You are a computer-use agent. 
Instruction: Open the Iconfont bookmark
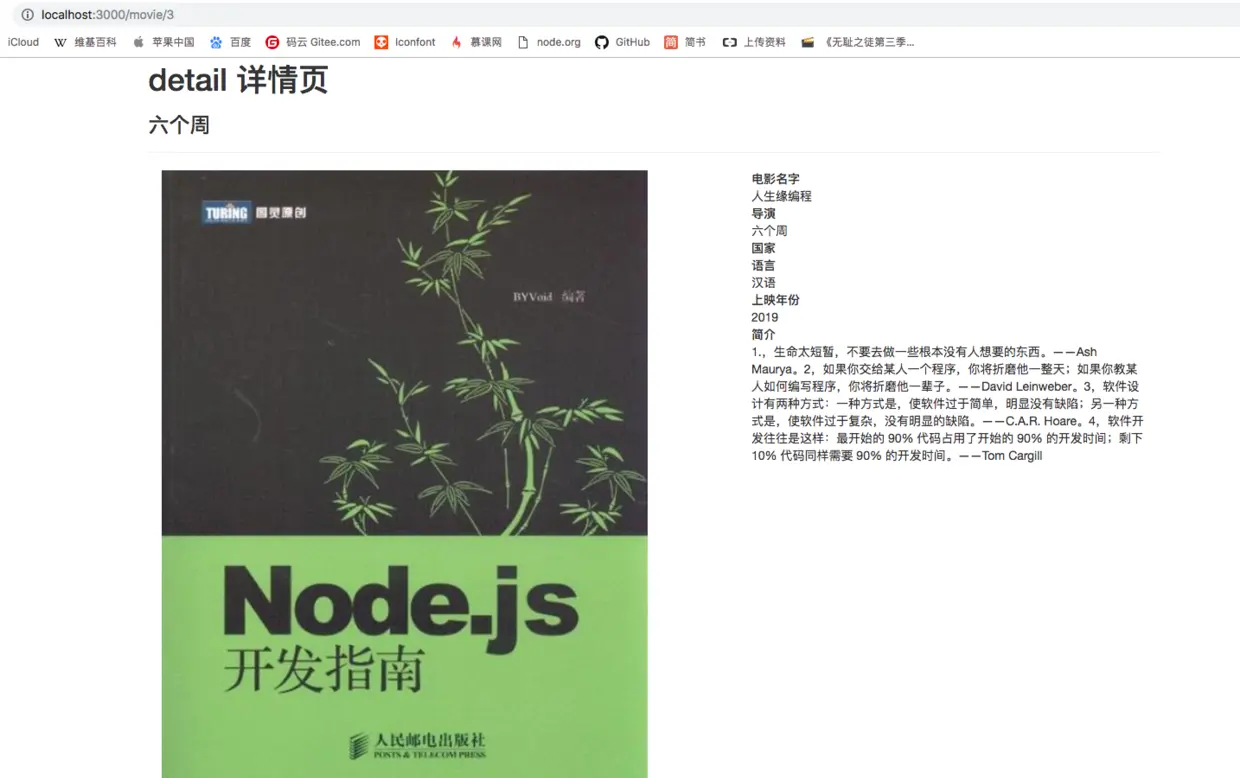[405, 42]
